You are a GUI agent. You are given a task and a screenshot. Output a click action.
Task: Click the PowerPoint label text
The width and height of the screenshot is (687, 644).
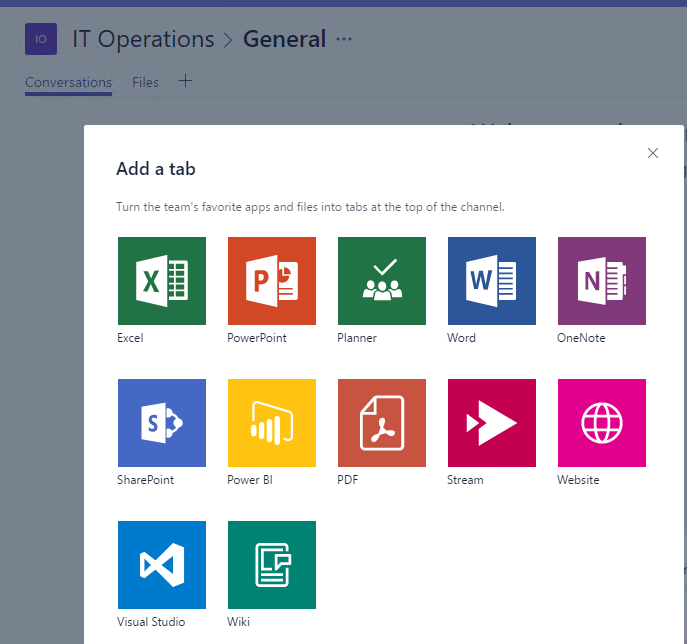[x=257, y=338]
